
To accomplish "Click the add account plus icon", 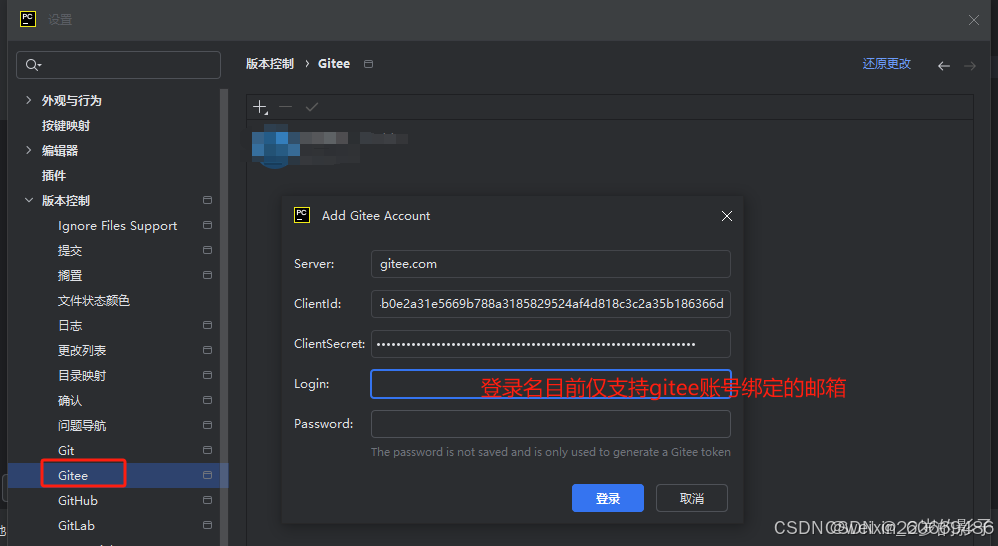I will [260, 107].
